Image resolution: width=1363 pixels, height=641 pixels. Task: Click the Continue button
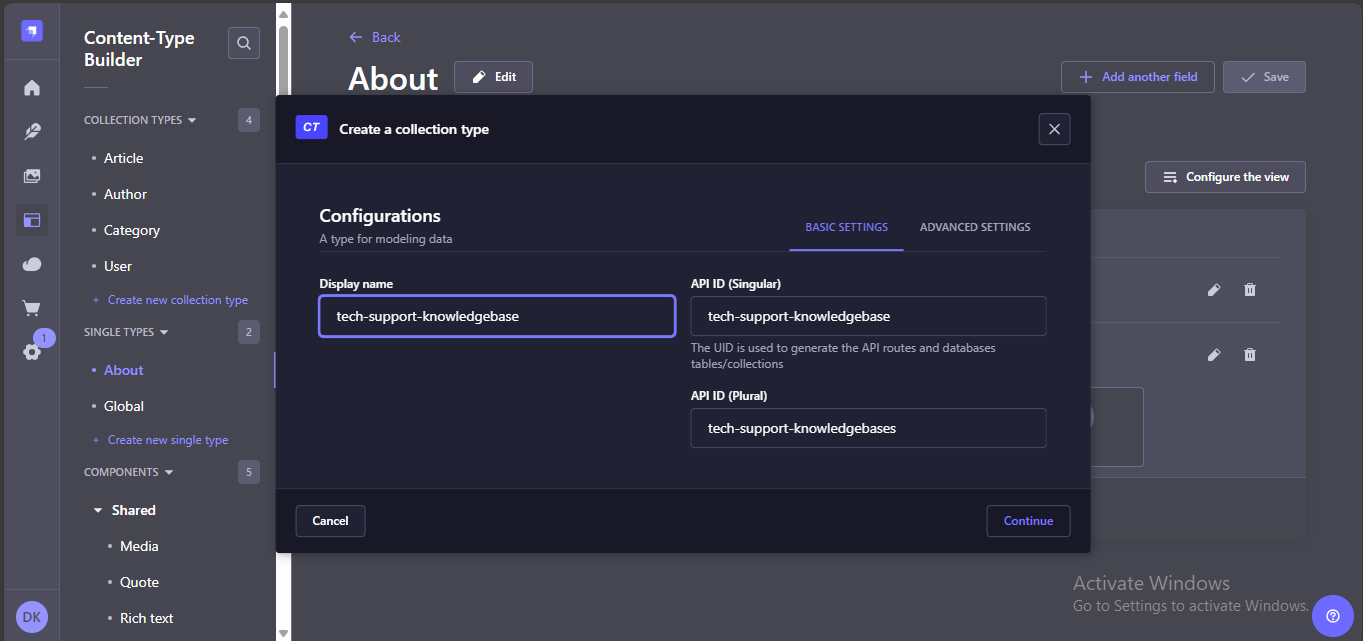pos(1028,521)
